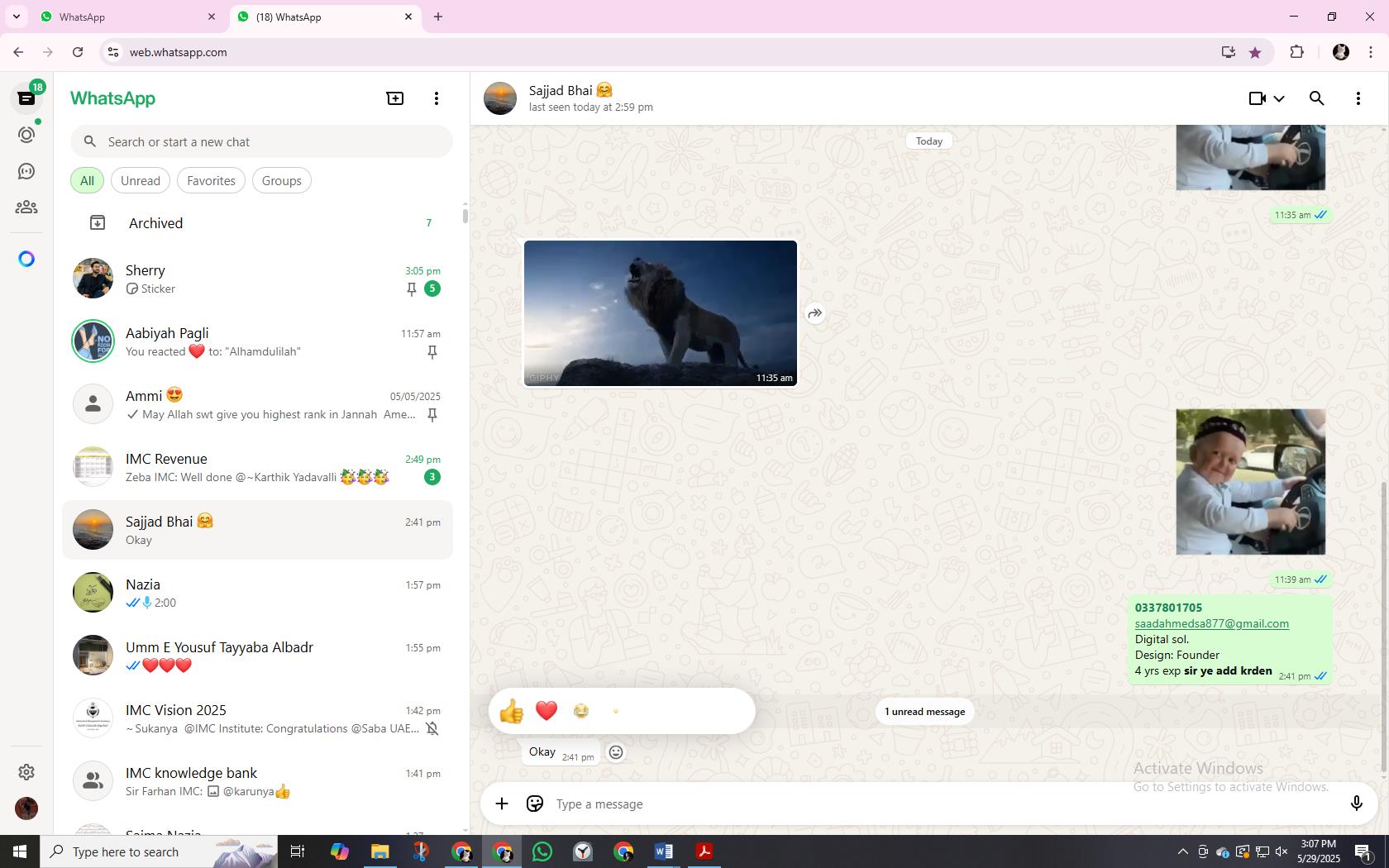The width and height of the screenshot is (1389, 868).
Task: Start a video call with Sajjad Bhai
Action: coord(1258,98)
